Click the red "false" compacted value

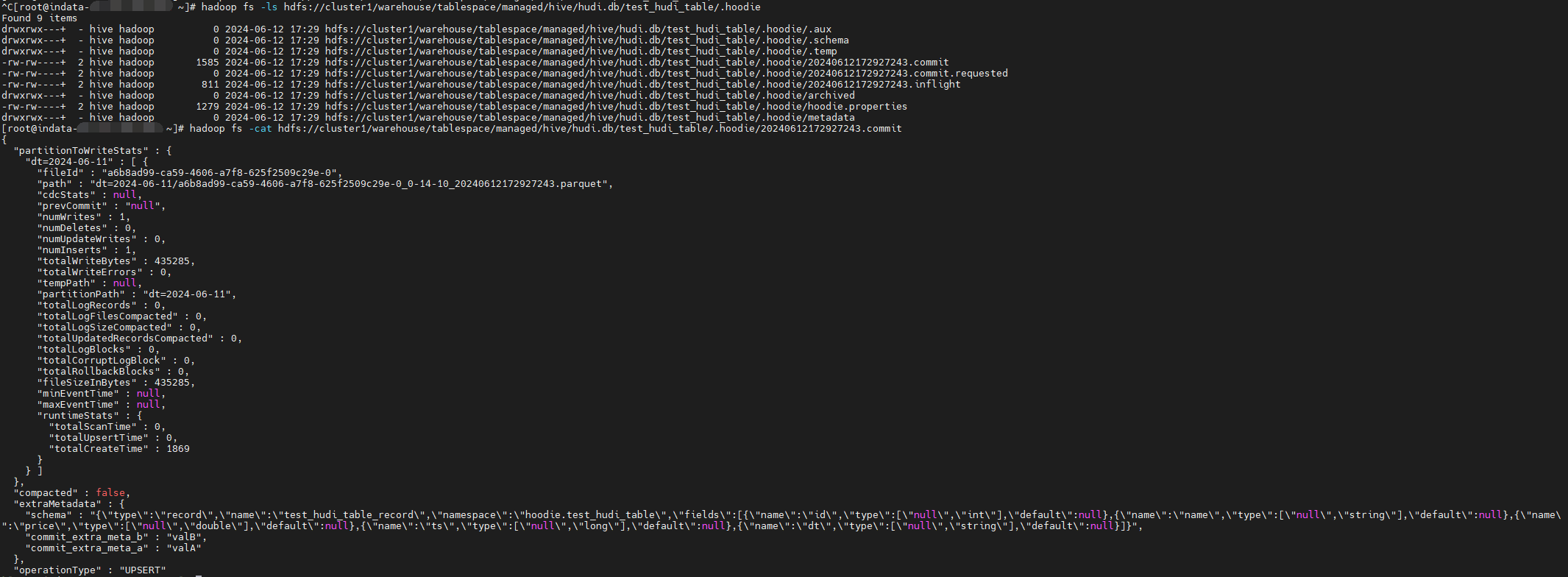click(110, 493)
